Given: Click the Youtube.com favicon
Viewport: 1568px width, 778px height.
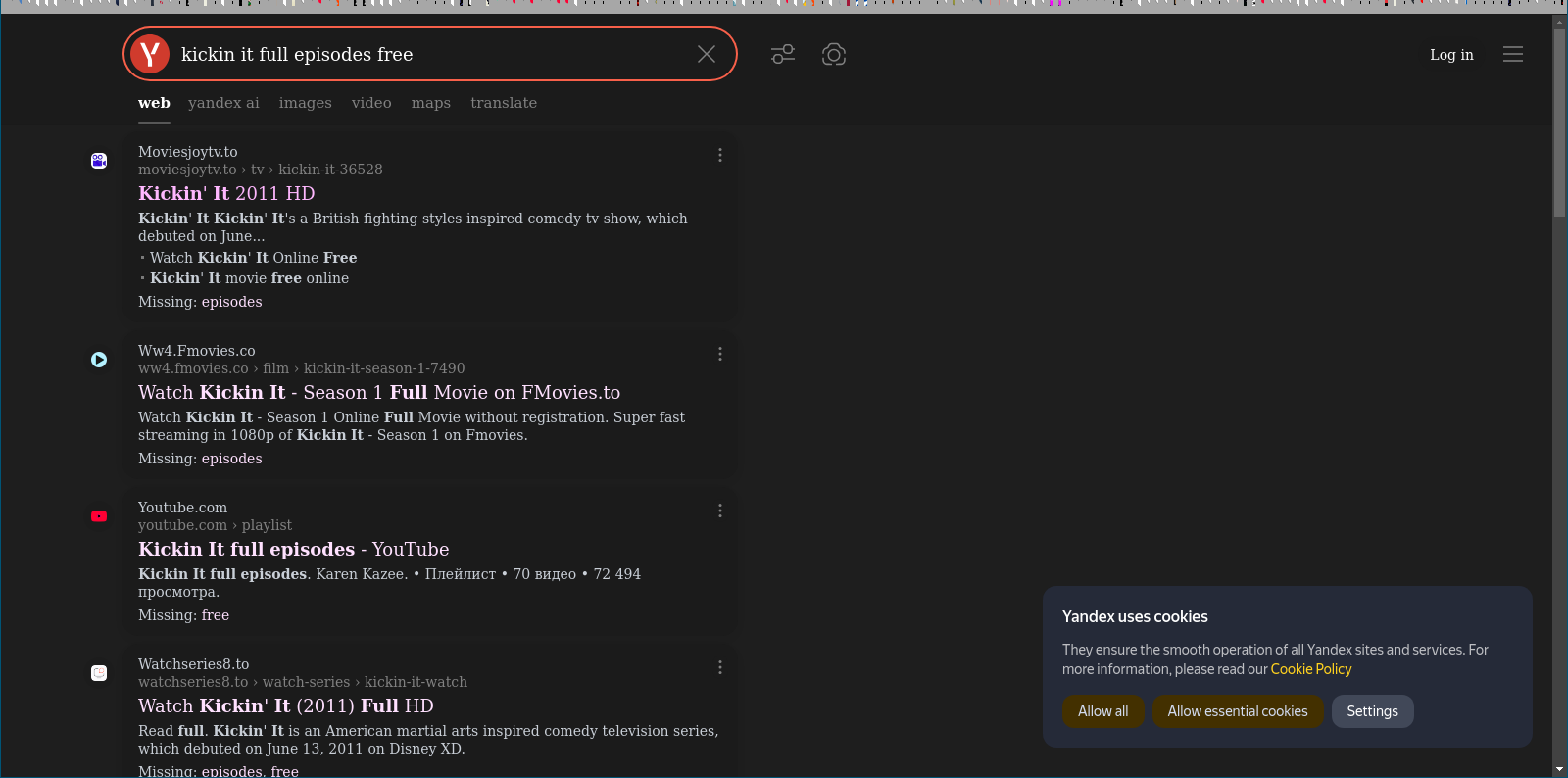Looking at the screenshot, I should [99, 516].
